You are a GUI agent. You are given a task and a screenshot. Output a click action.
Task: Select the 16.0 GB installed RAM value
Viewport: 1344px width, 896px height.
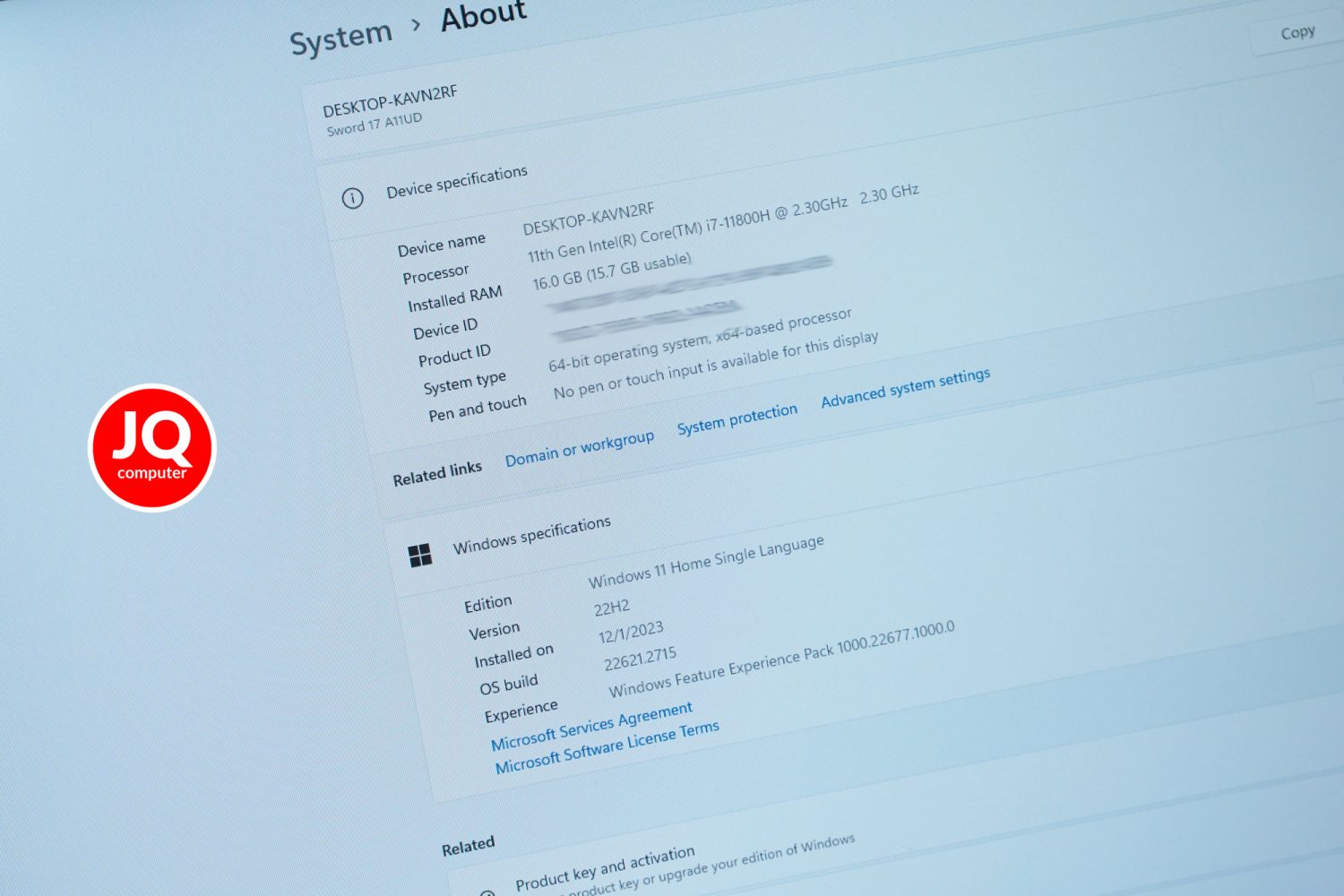point(612,271)
